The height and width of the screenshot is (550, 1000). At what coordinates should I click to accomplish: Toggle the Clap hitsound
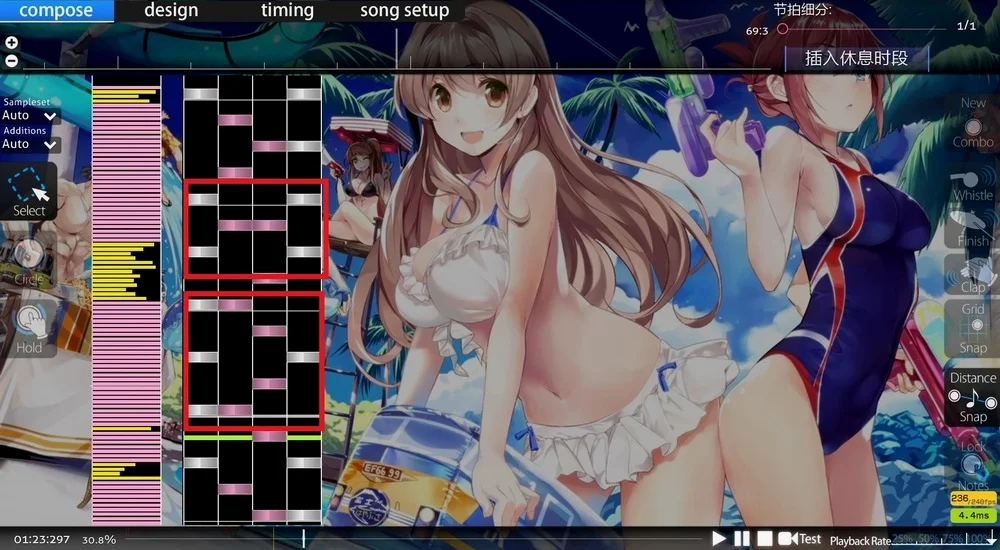[x=973, y=275]
